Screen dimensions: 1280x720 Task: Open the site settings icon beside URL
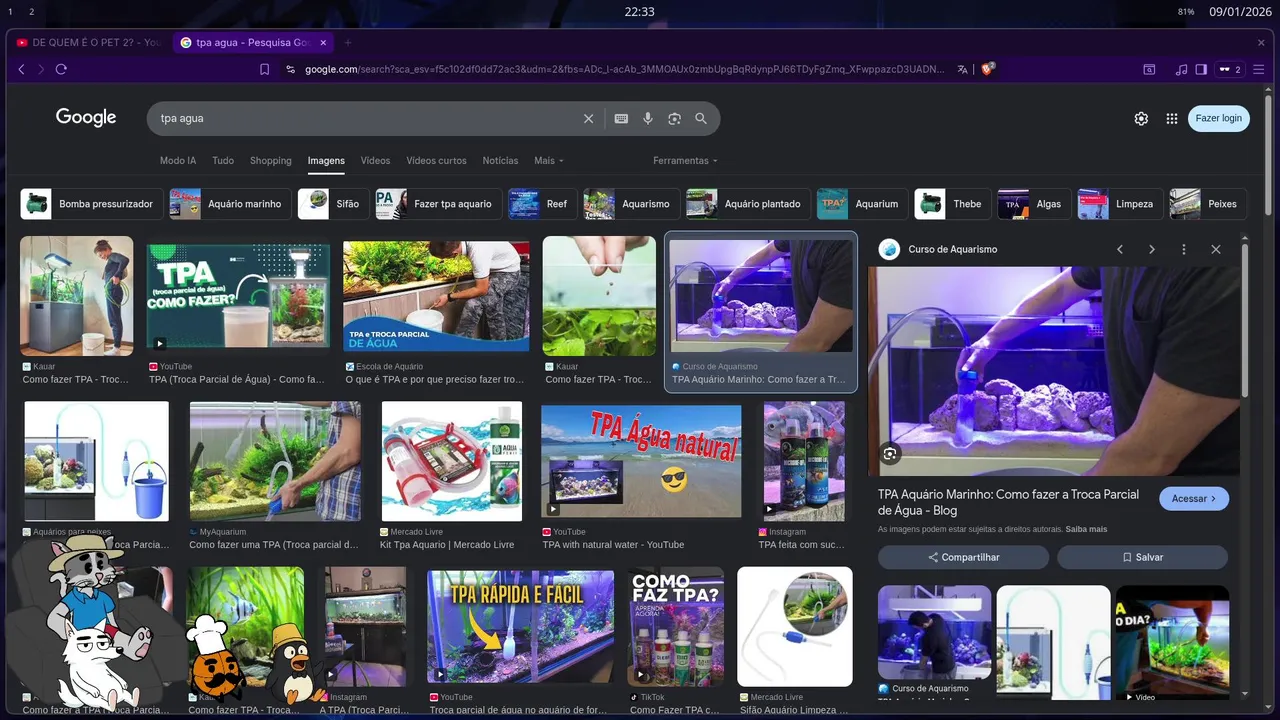(291, 69)
